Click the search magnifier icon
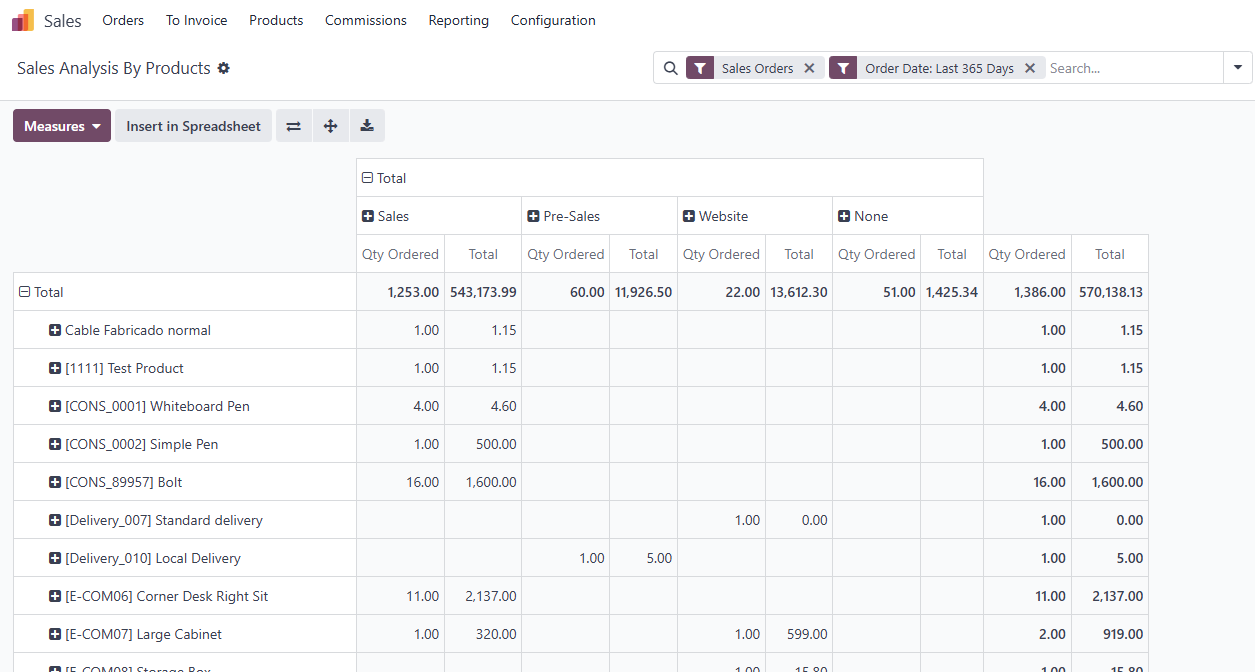The width and height of the screenshot is (1255, 672). pos(671,68)
